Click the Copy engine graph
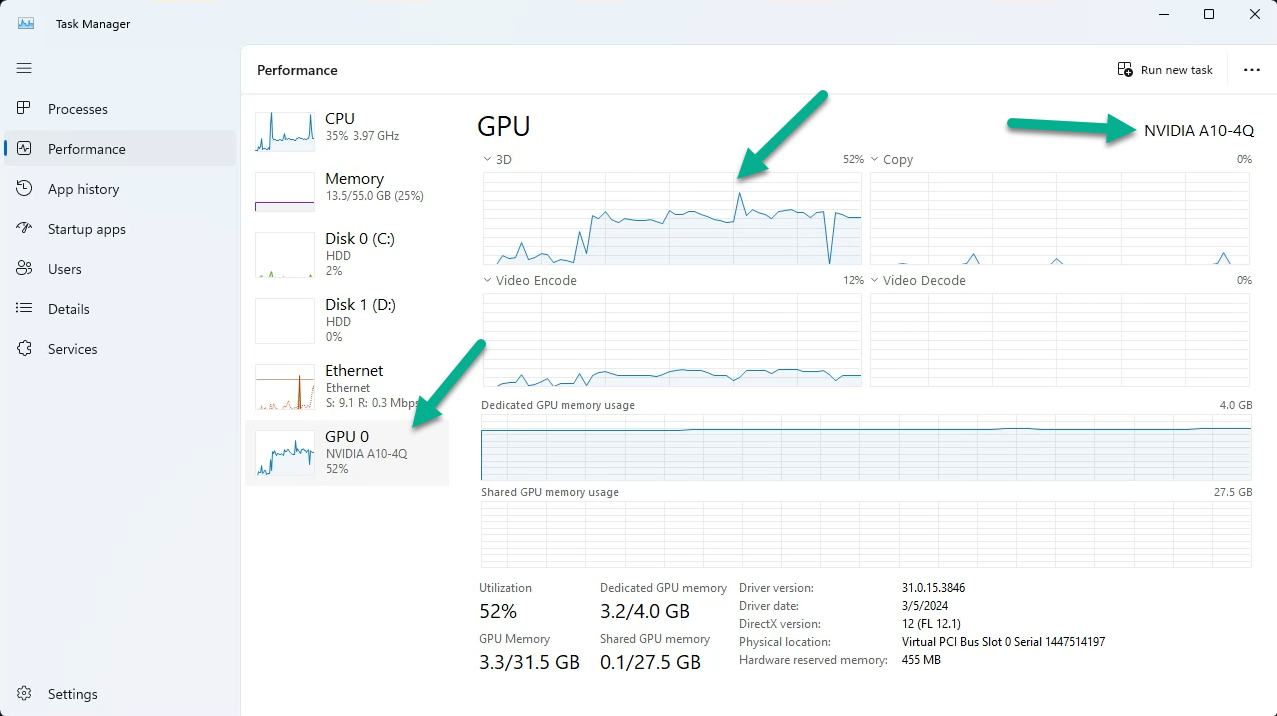Viewport: 1277px width, 716px height. [x=1060, y=218]
